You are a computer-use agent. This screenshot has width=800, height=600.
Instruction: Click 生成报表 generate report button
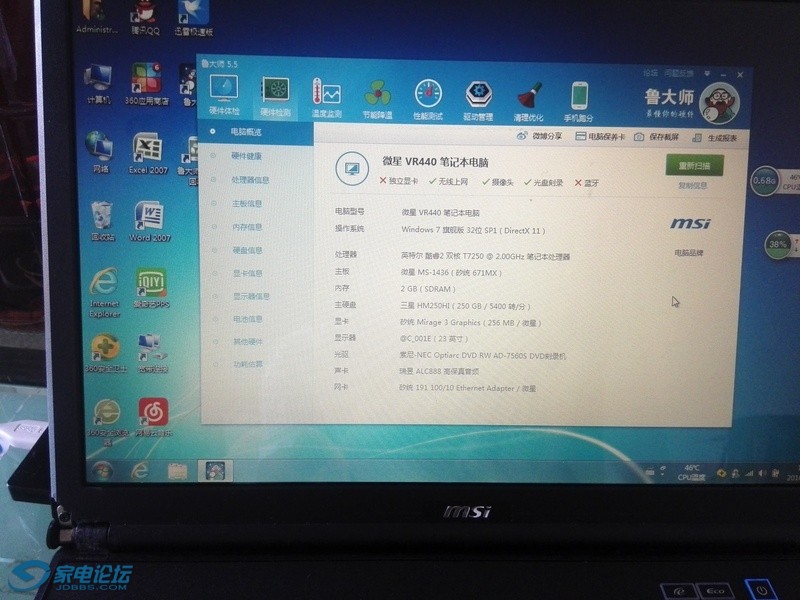click(716, 138)
